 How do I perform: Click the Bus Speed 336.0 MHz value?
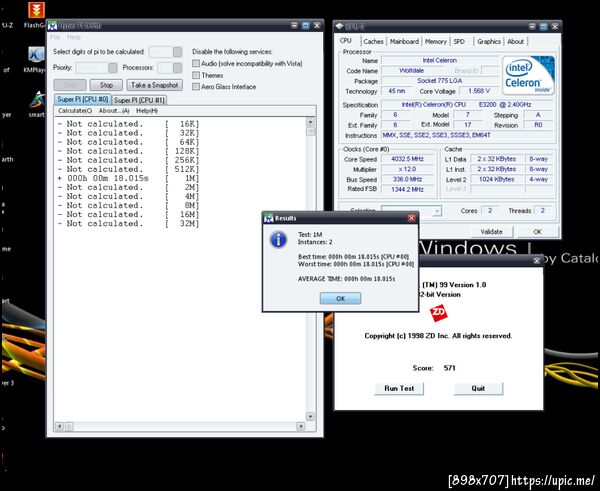pyautogui.click(x=407, y=179)
